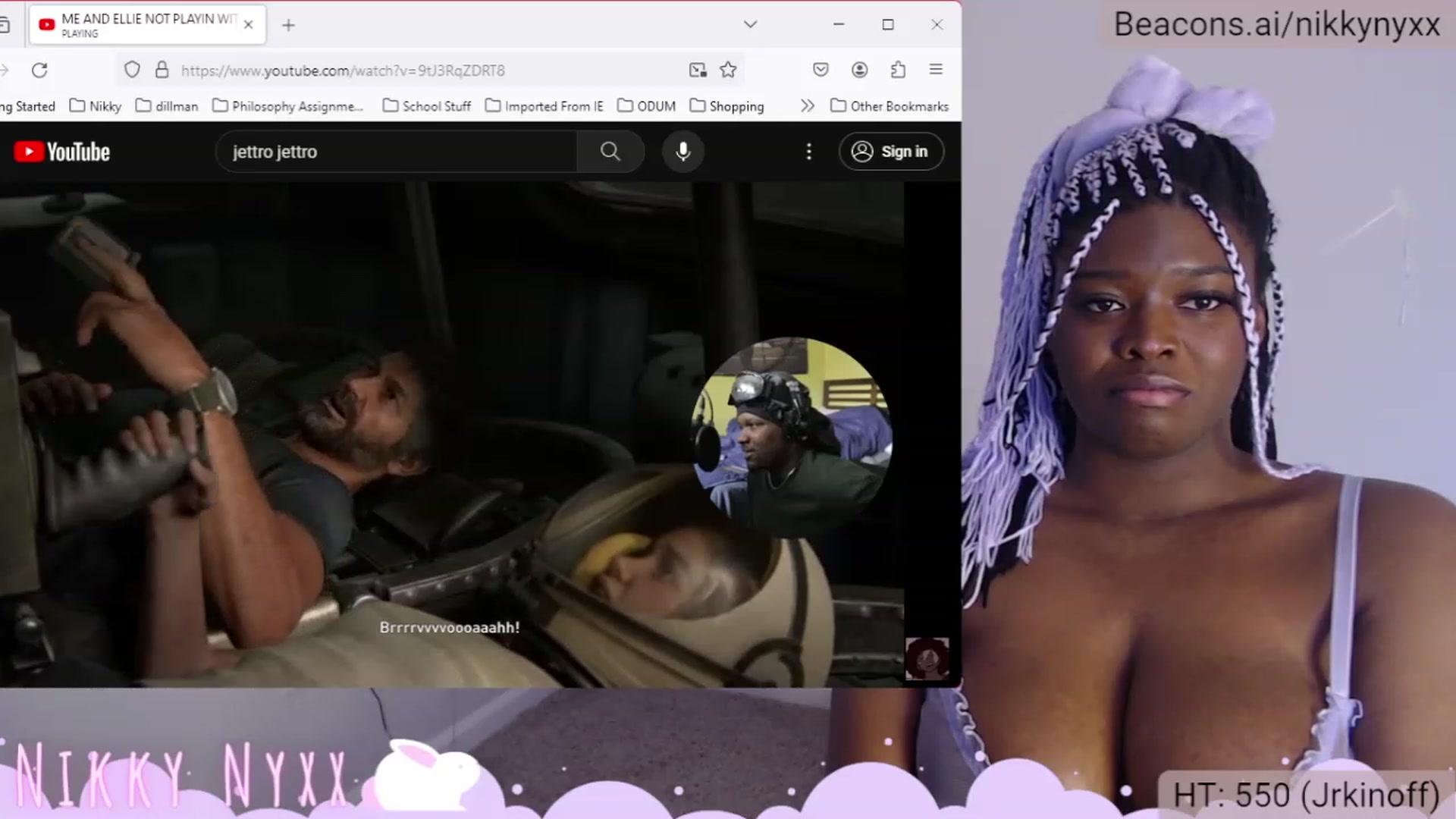Click the picture-in-picture icon in address bar

pos(698,70)
